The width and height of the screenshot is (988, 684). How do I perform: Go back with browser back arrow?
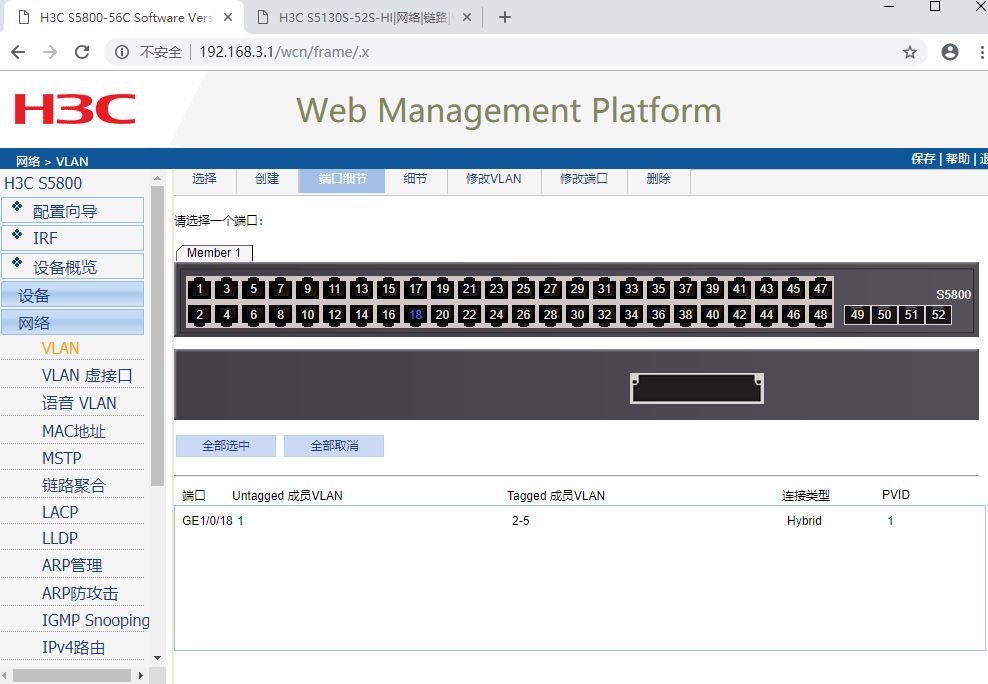point(18,52)
